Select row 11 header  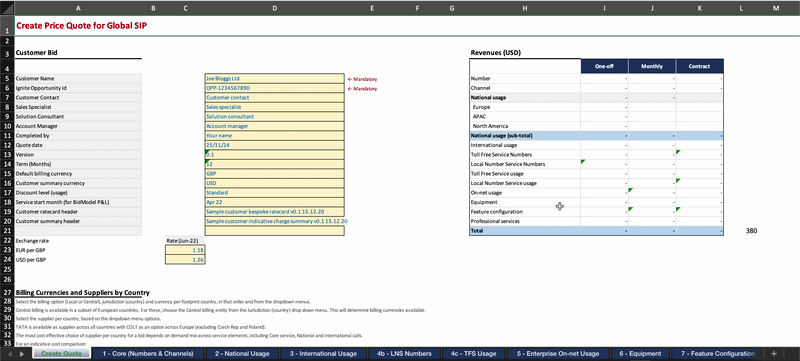[x=7, y=136]
